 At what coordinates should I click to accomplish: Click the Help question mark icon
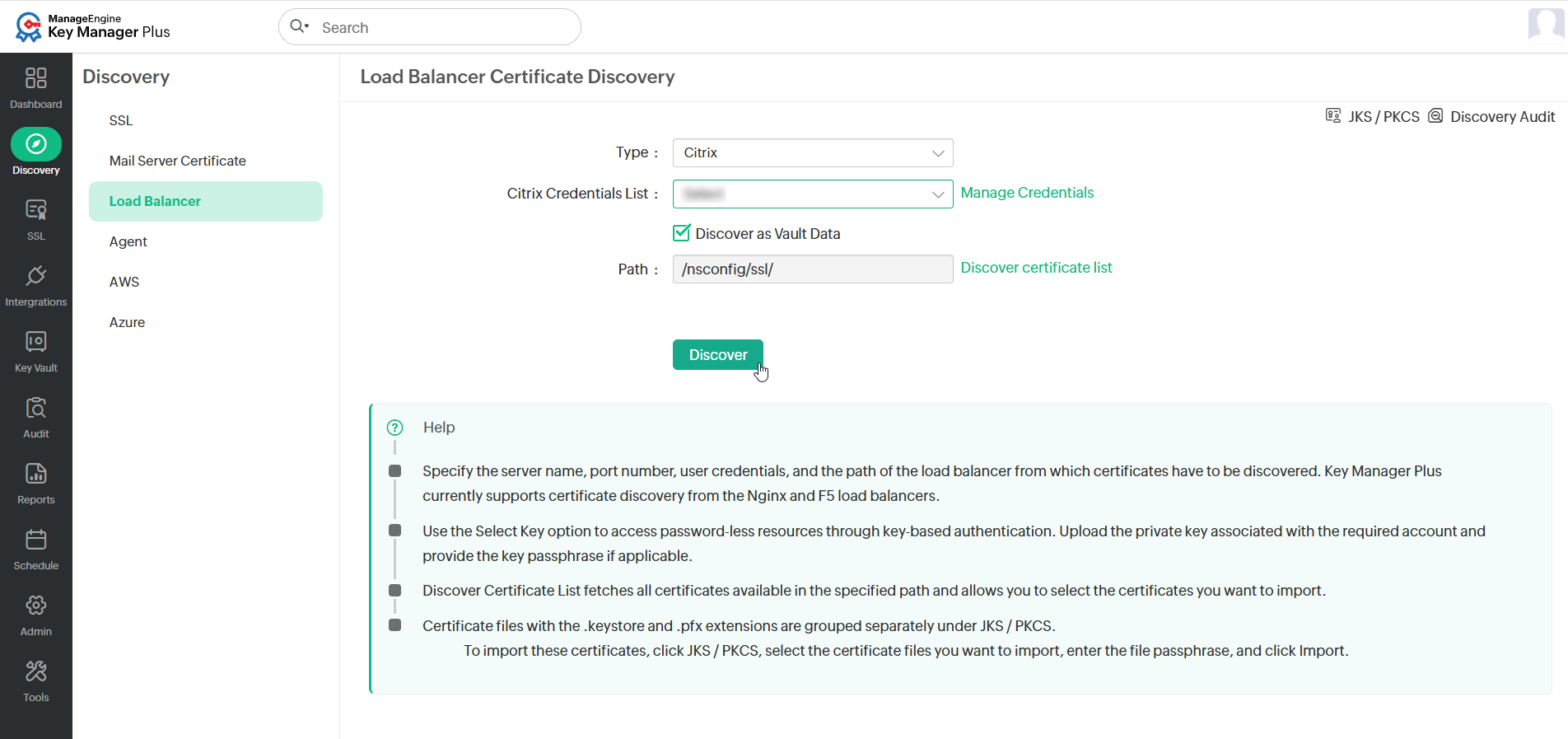click(x=395, y=428)
